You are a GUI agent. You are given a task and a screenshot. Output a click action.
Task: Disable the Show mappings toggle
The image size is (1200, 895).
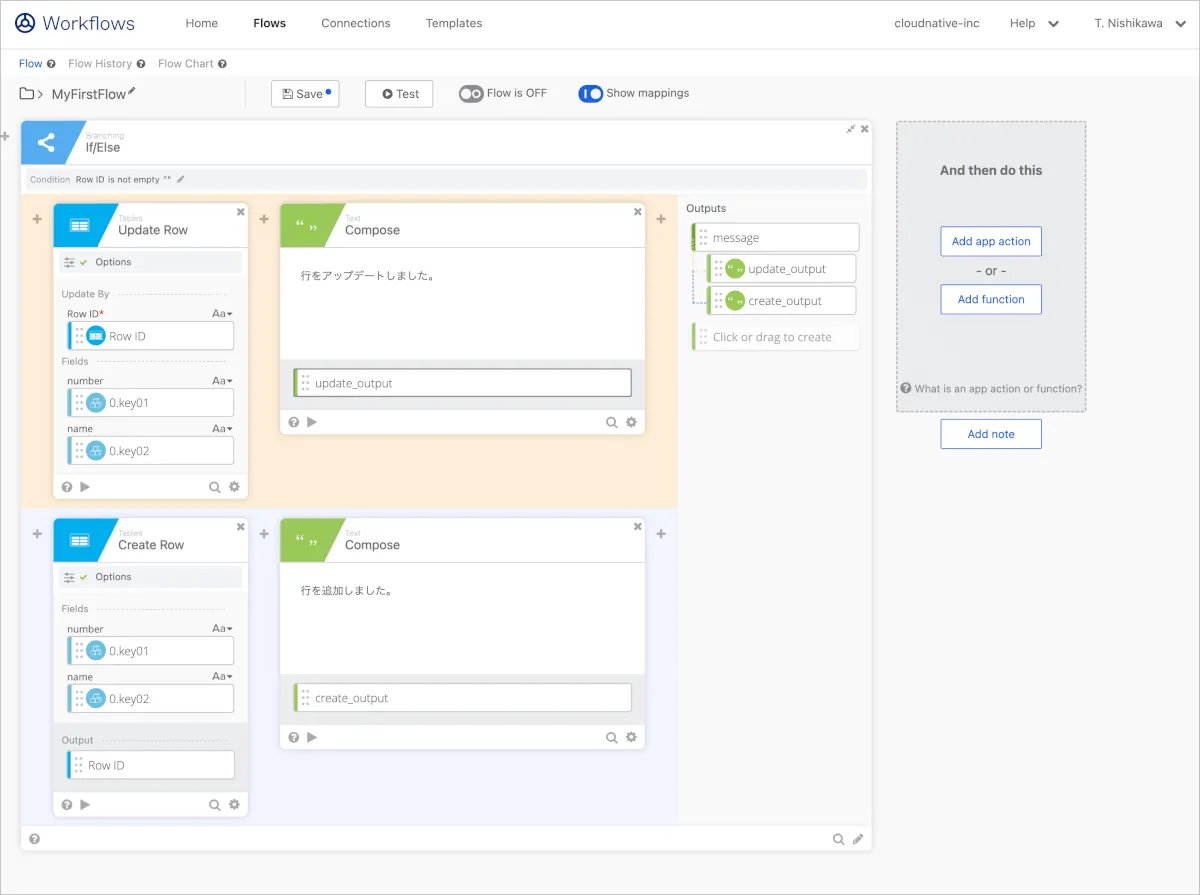[590, 94]
